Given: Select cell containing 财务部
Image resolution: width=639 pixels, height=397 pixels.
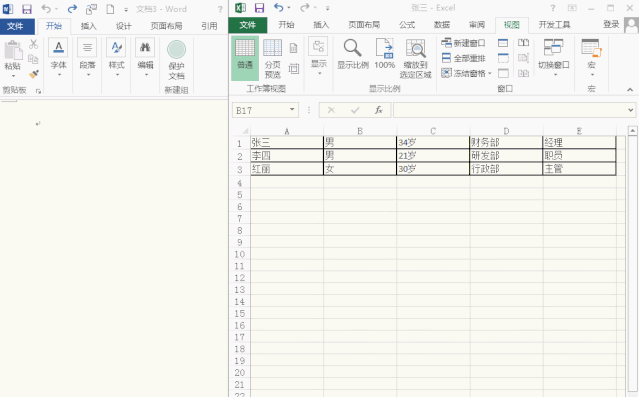Looking at the screenshot, I should coord(506,142).
